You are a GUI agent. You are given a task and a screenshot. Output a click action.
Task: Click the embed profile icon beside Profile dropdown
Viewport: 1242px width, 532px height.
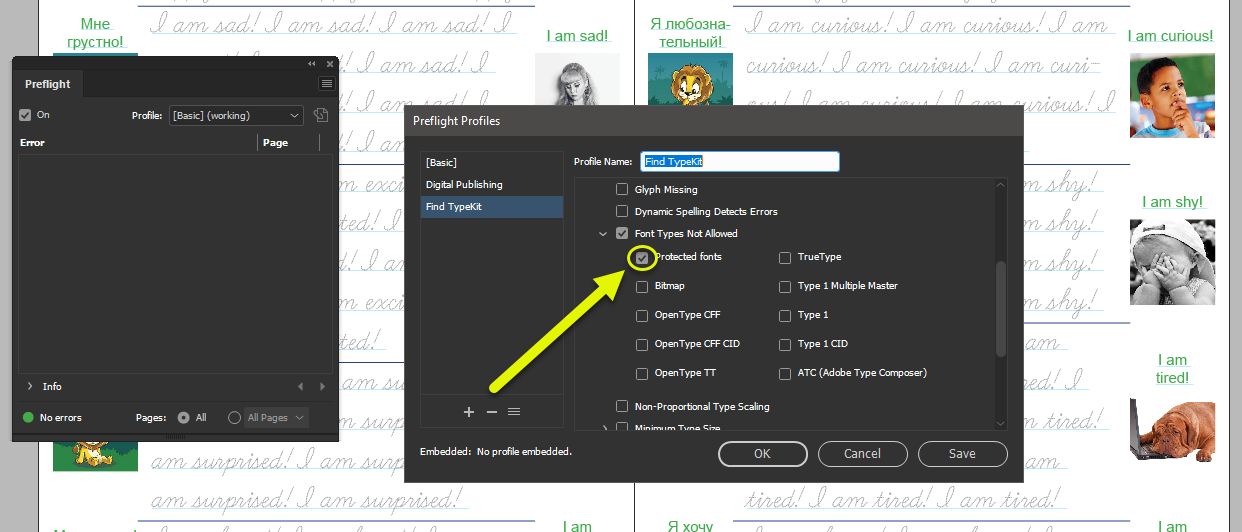coord(321,115)
